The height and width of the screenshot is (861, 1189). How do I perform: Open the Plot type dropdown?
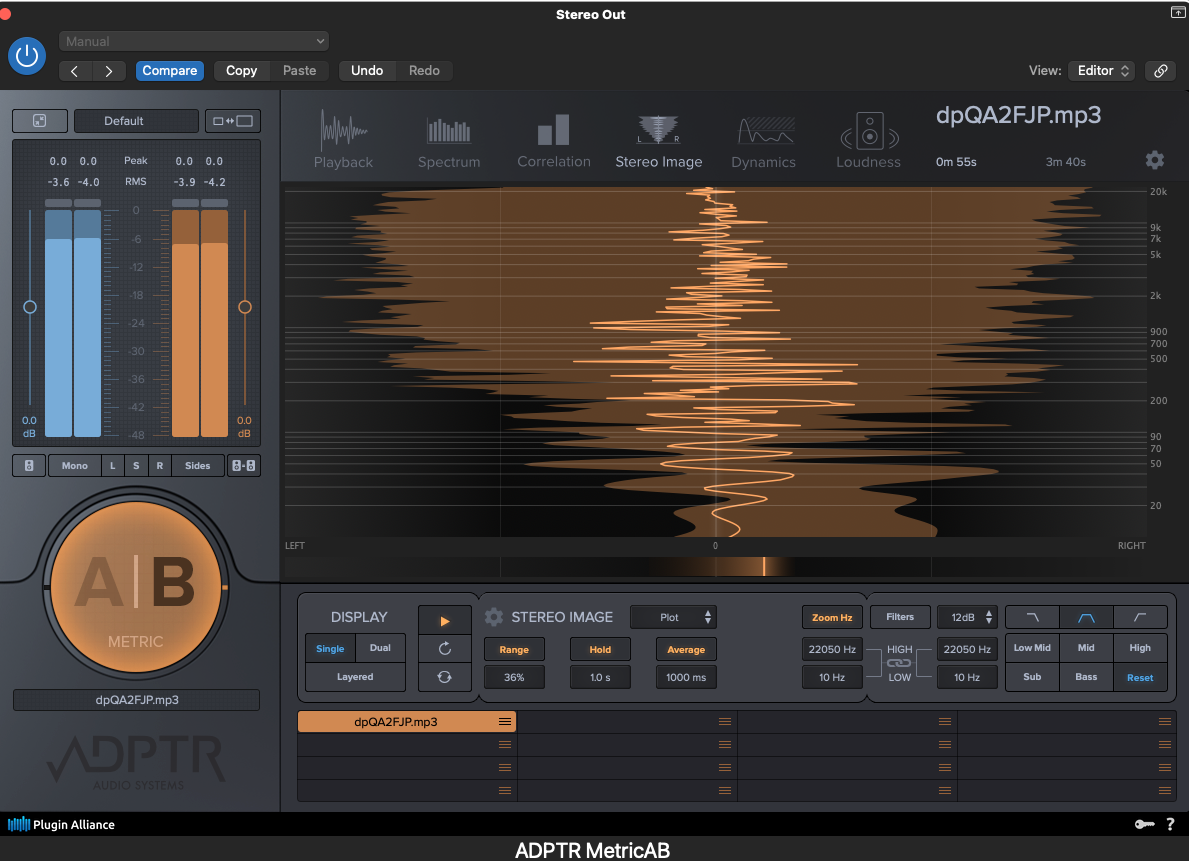(x=673, y=617)
